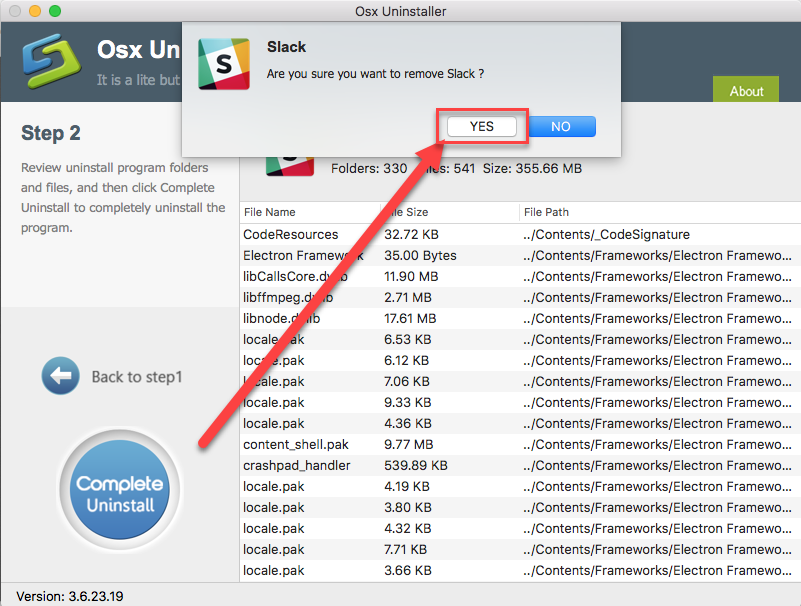The height and width of the screenshot is (606, 801).
Task: Open the About tab
Action: coord(746,91)
